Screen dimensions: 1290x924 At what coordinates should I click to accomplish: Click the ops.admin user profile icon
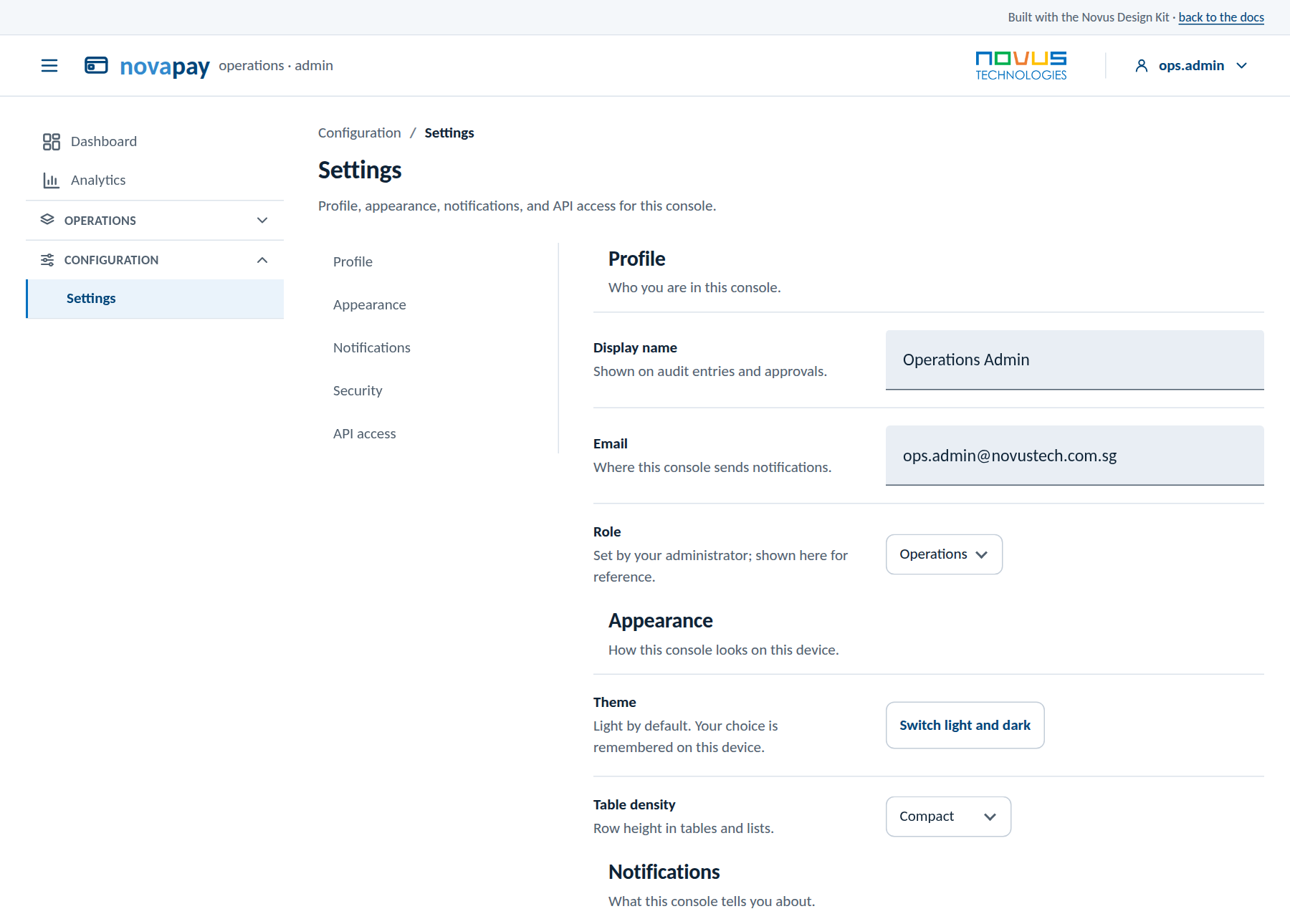(x=1142, y=66)
